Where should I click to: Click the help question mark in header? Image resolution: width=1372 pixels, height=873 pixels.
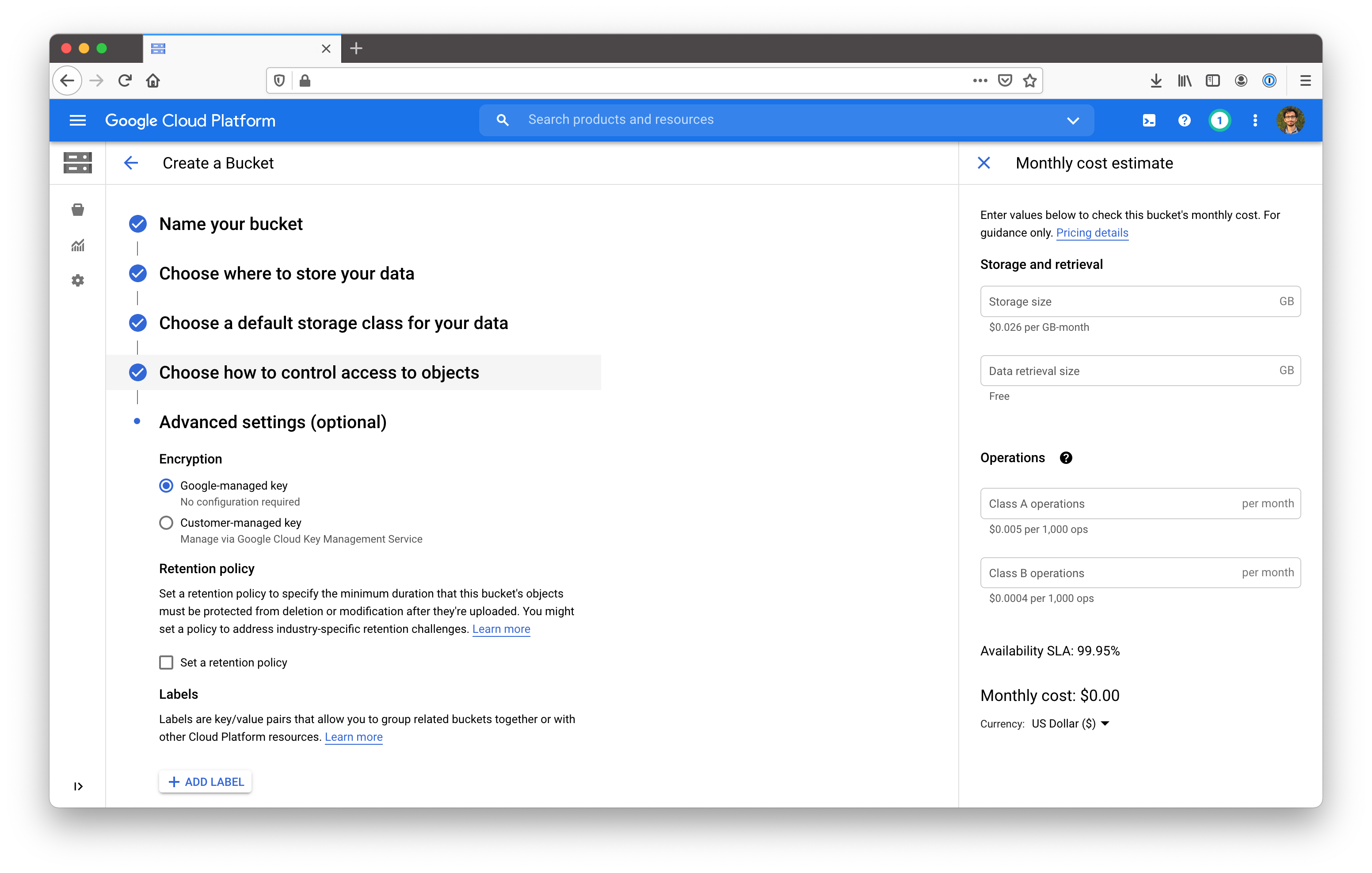coord(1184,120)
